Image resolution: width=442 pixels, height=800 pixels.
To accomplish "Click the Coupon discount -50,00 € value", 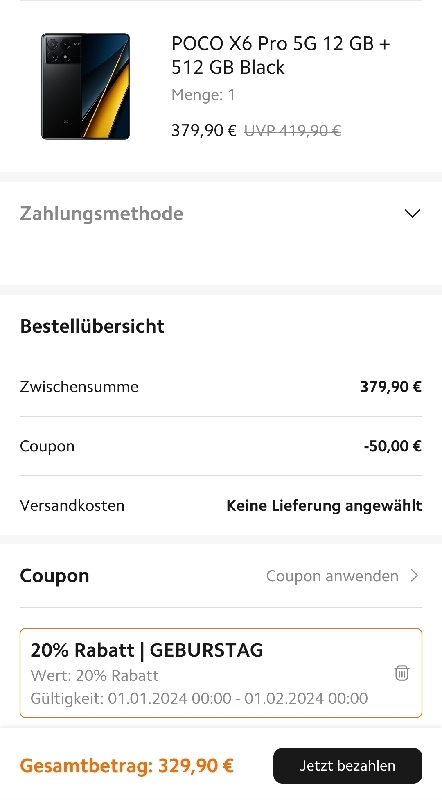I will click(x=392, y=446).
